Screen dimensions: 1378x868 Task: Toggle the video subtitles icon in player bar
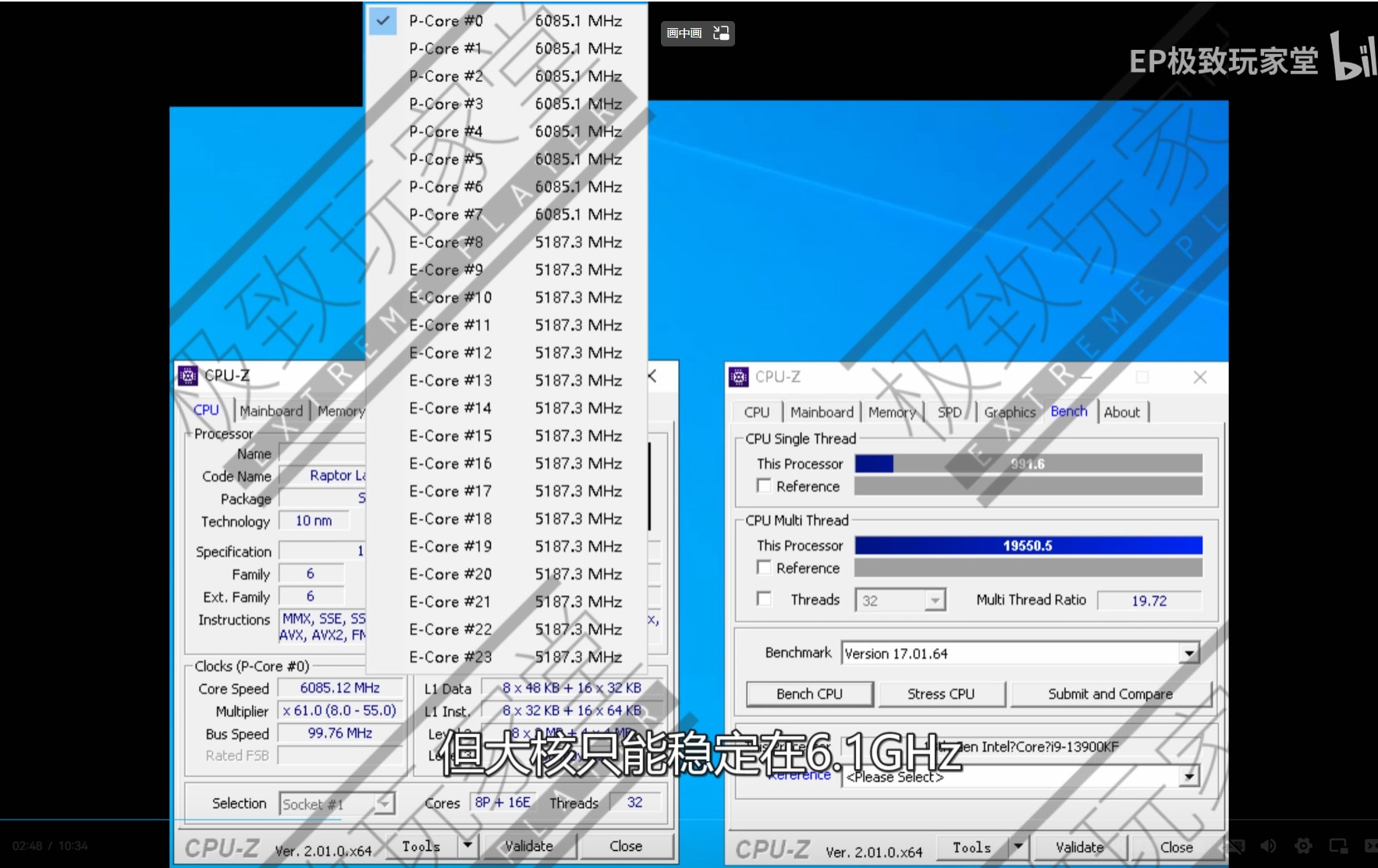(1234, 845)
